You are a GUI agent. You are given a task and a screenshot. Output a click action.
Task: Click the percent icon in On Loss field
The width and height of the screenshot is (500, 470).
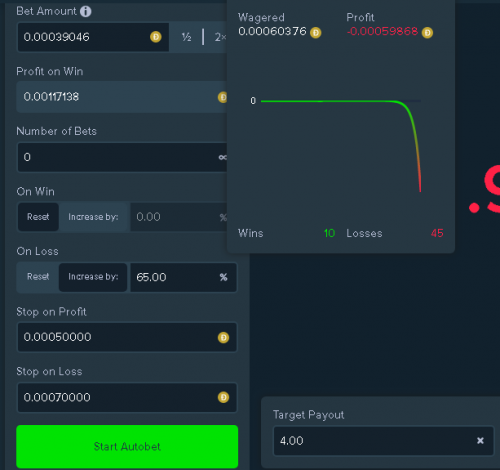tap(223, 277)
